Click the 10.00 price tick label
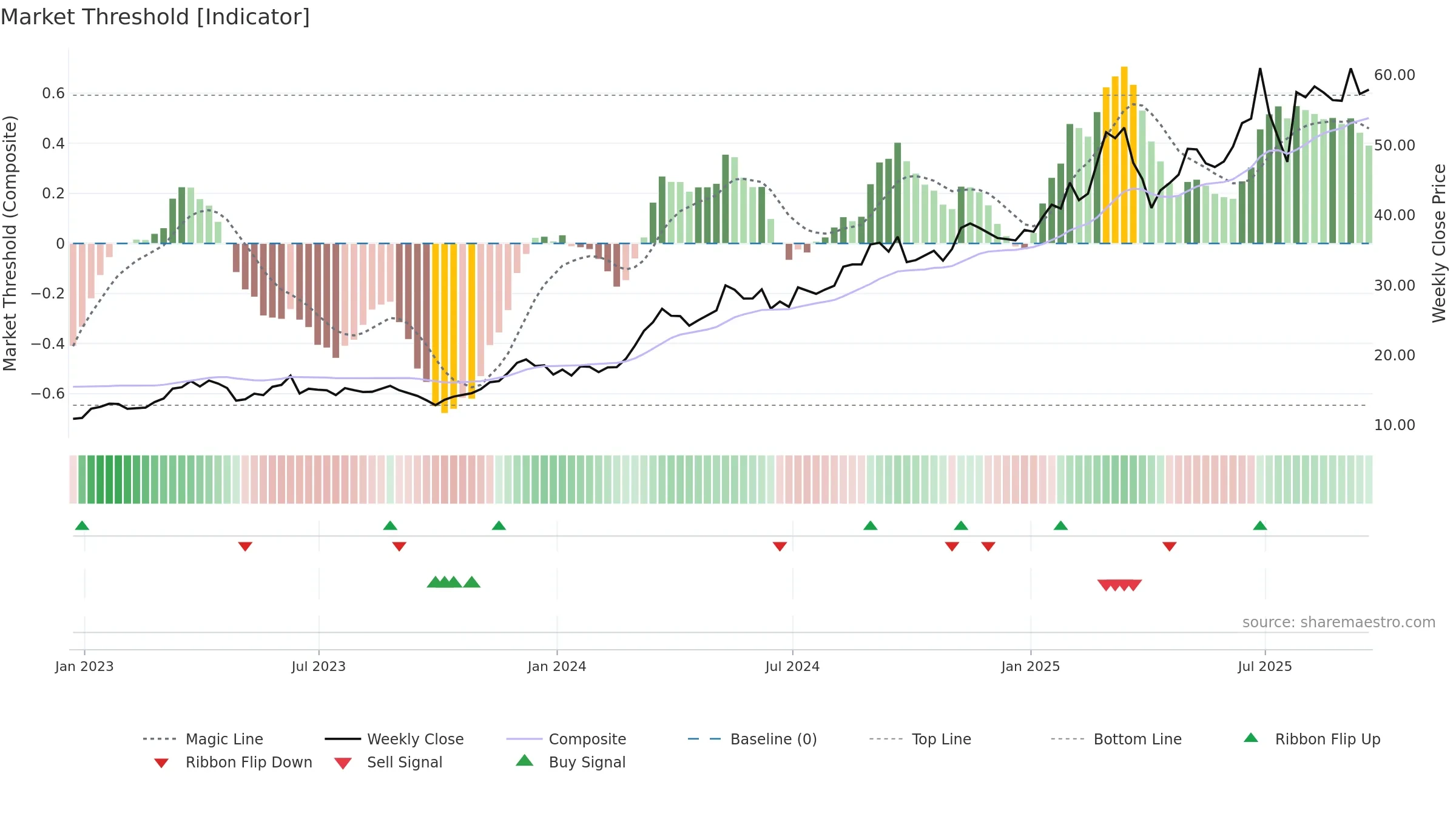 1395,425
